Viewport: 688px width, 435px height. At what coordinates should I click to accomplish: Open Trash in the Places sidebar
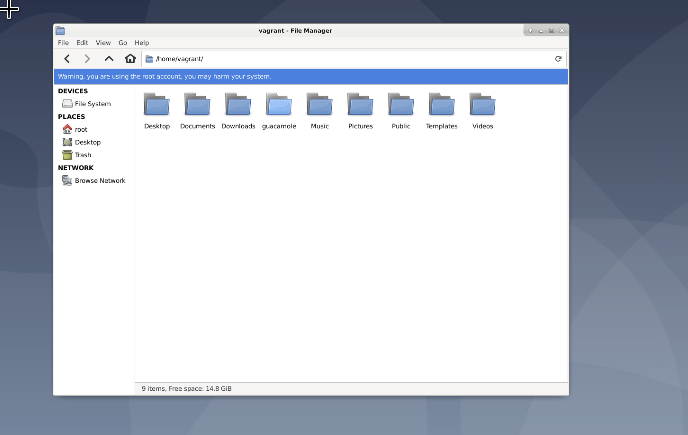pos(83,155)
